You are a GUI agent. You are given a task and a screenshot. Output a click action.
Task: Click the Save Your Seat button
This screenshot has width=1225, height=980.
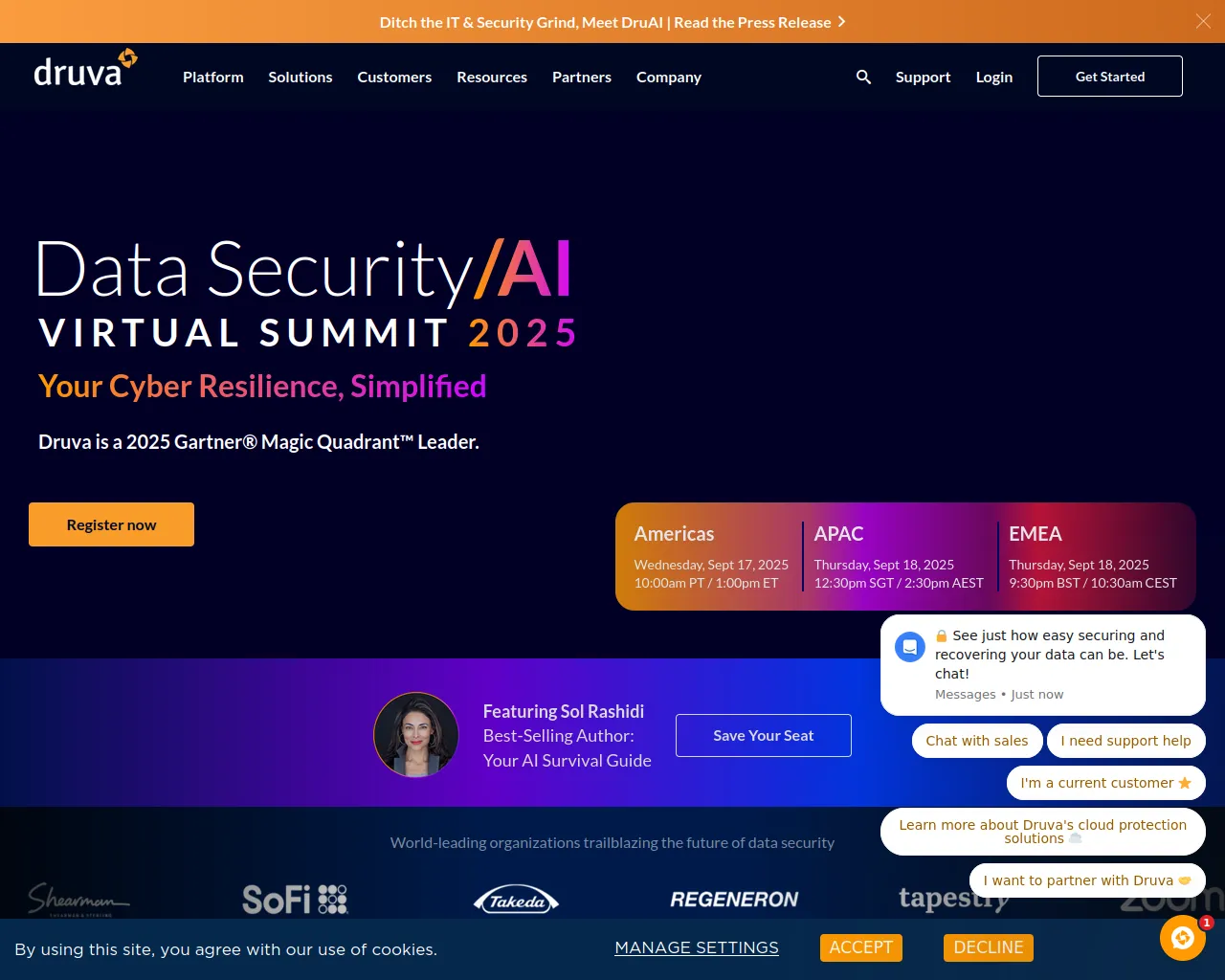point(763,735)
